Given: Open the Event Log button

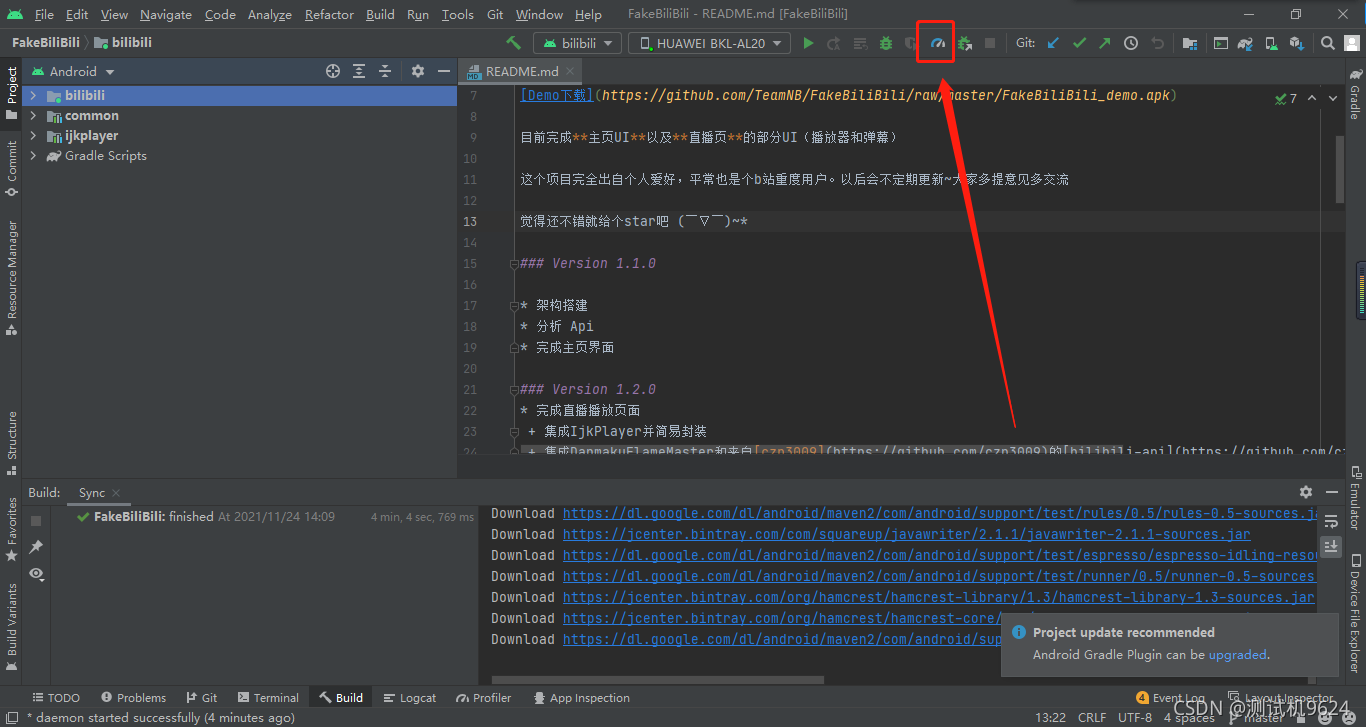Looking at the screenshot, I should click(x=1171, y=698).
